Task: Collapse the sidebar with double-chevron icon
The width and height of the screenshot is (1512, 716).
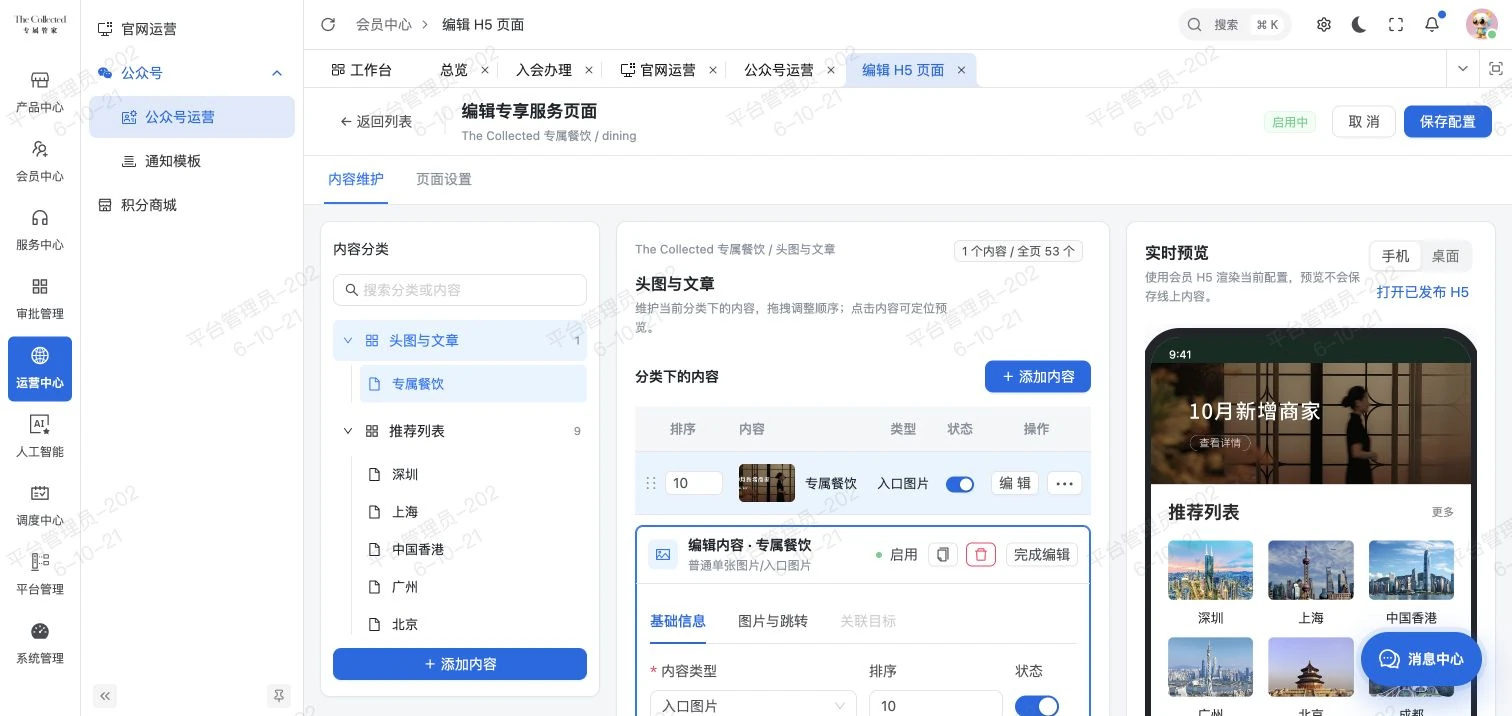Action: point(106,696)
